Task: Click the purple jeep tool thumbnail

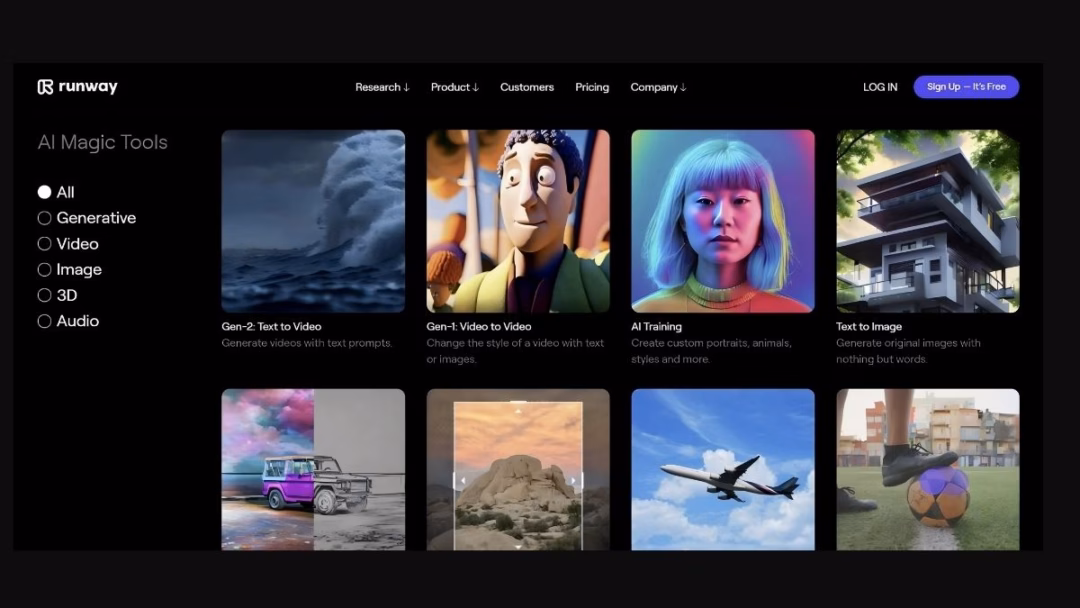Action: (x=313, y=469)
